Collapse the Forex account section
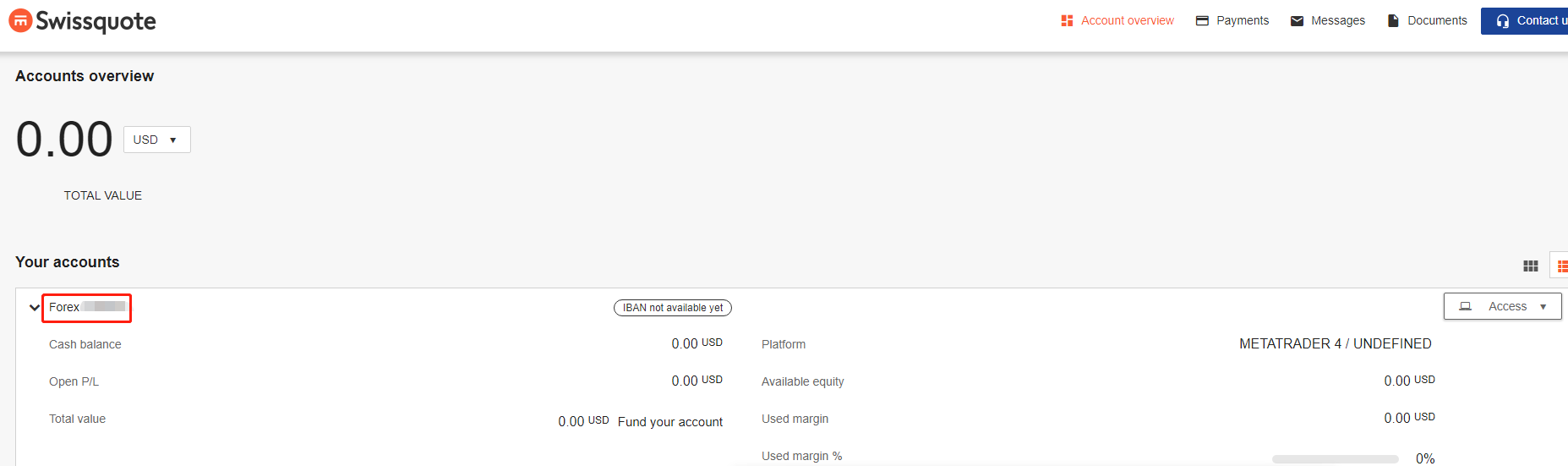The height and width of the screenshot is (466, 1568). [35, 307]
